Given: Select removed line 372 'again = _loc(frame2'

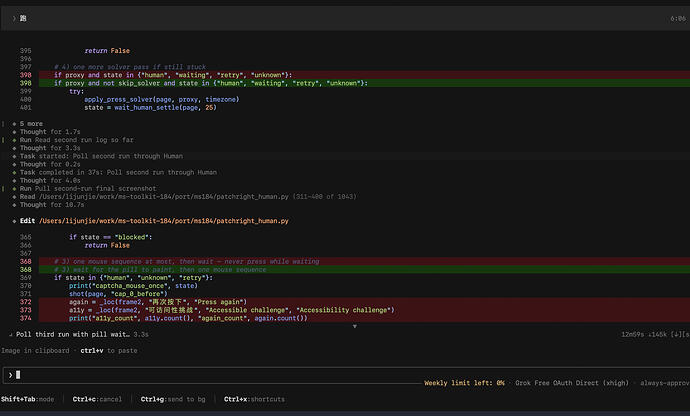Looking at the screenshot, I should coord(364,302).
